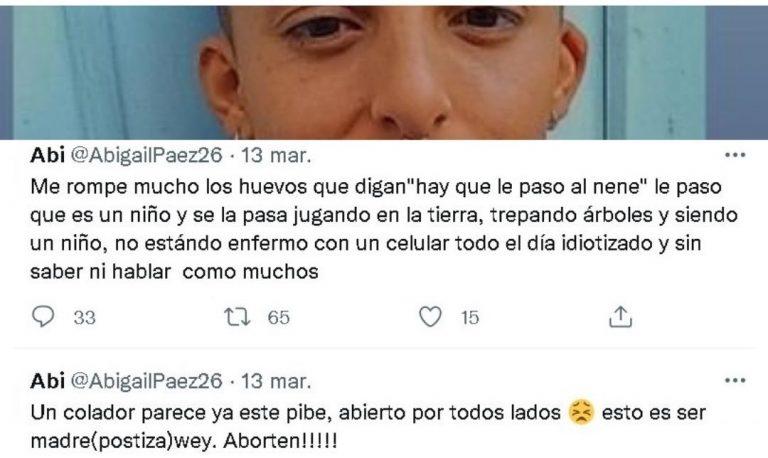Image resolution: width=768 pixels, height=458 pixels.
Task: Like the tweet with heart icon
Action: pyautogui.click(x=431, y=317)
